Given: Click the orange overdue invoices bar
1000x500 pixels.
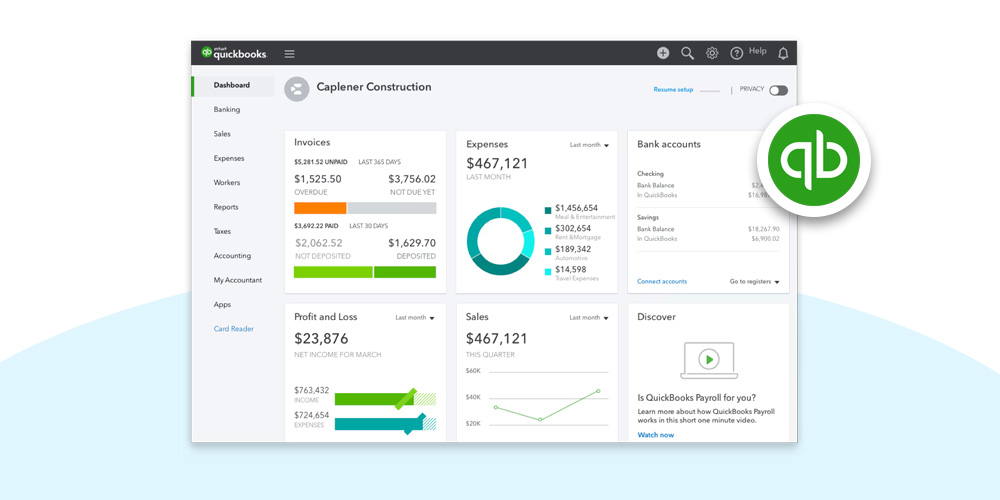Looking at the screenshot, I should 320,208.
